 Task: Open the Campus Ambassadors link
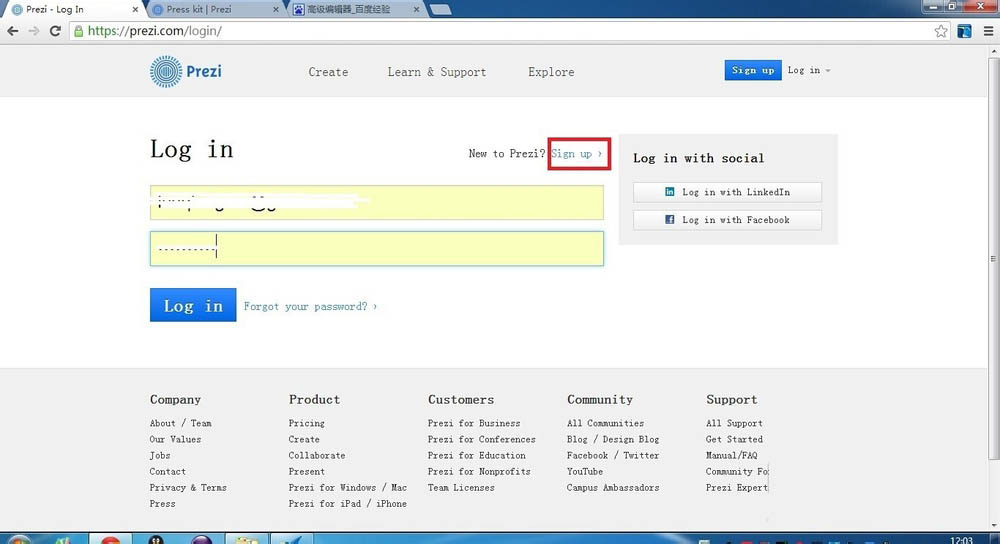[613, 487]
